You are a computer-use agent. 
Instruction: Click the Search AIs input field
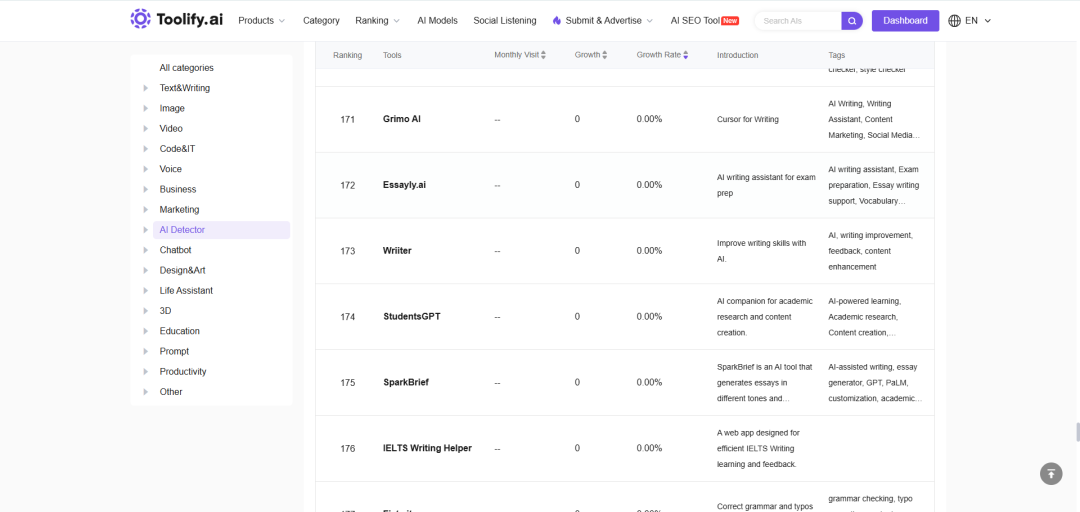(799, 21)
